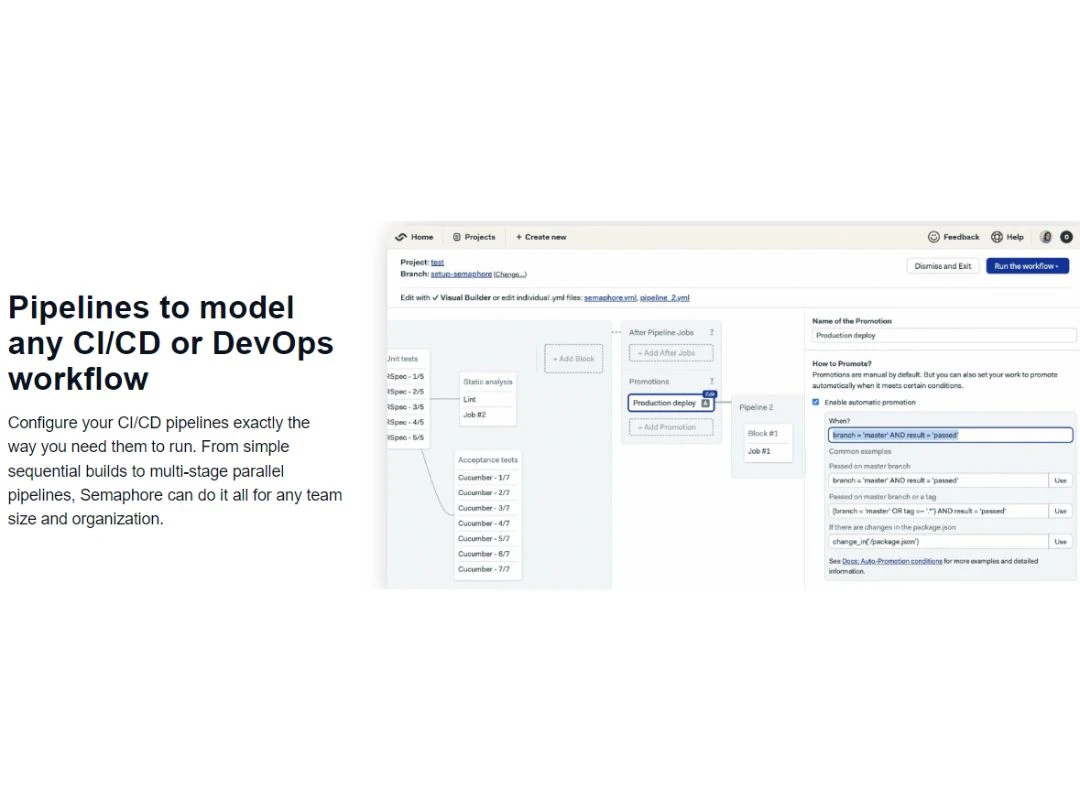The width and height of the screenshot is (1080, 810).
Task: Click the Create new option
Action: [x=541, y=237]
